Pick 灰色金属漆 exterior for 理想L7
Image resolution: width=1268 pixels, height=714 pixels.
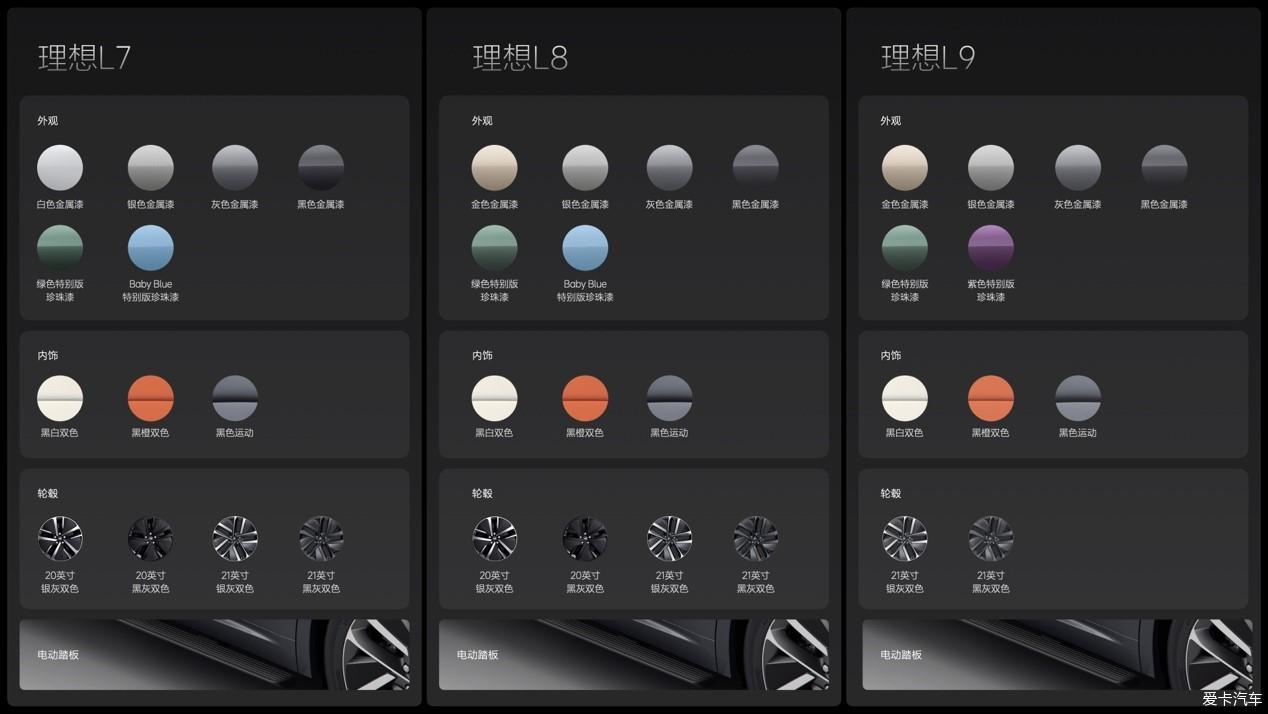coord(235,167)
